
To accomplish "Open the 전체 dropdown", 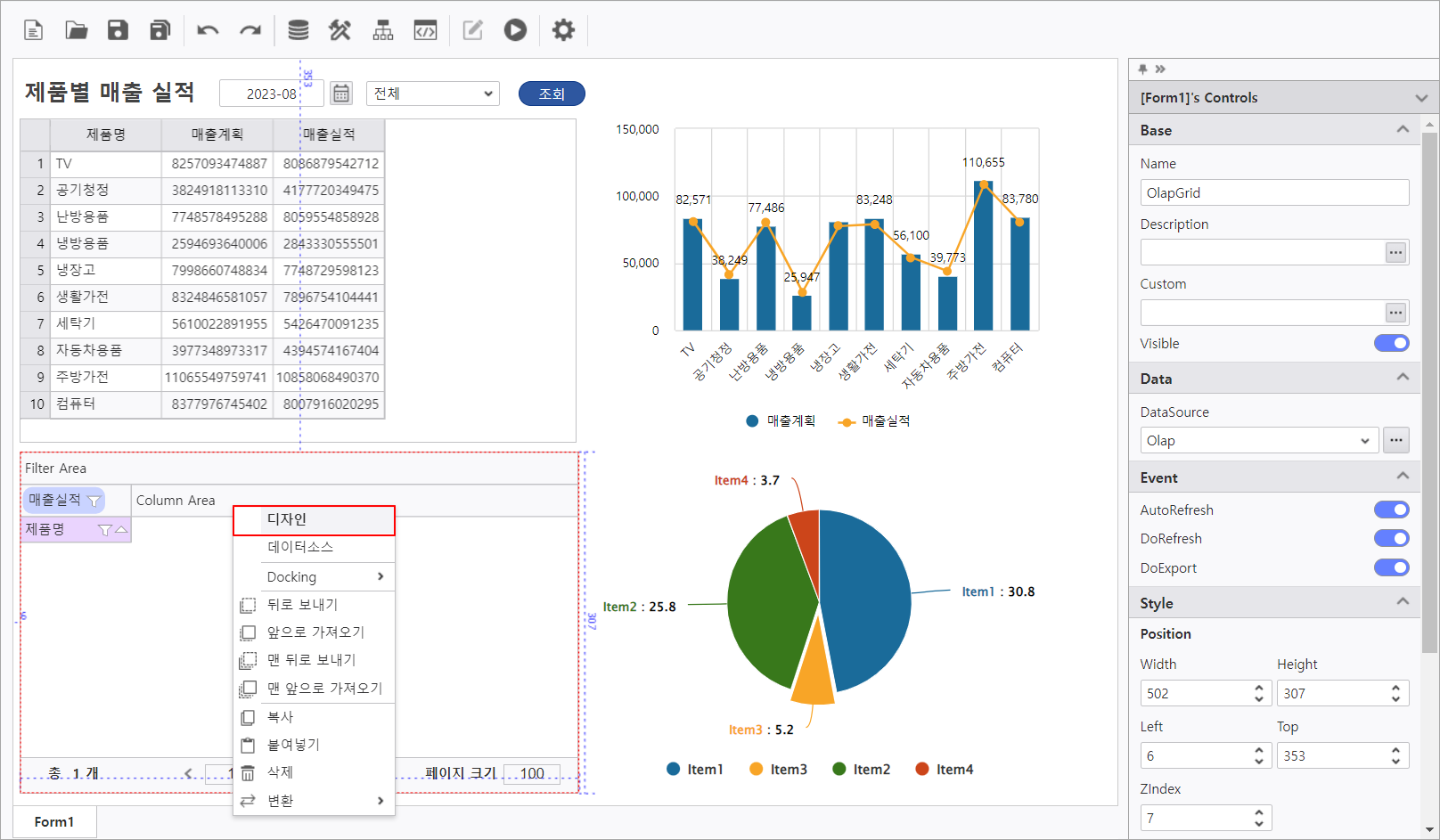I will [433, 94].
